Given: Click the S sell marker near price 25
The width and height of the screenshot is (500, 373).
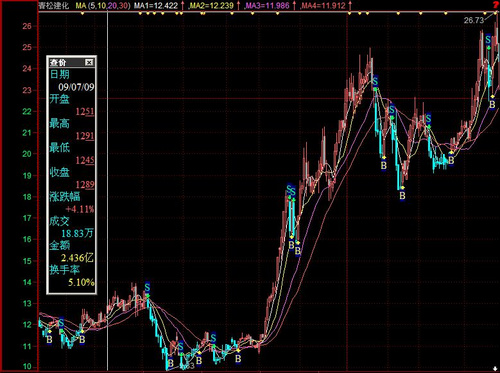Looking at the screenshot, I should click(488, 40).
